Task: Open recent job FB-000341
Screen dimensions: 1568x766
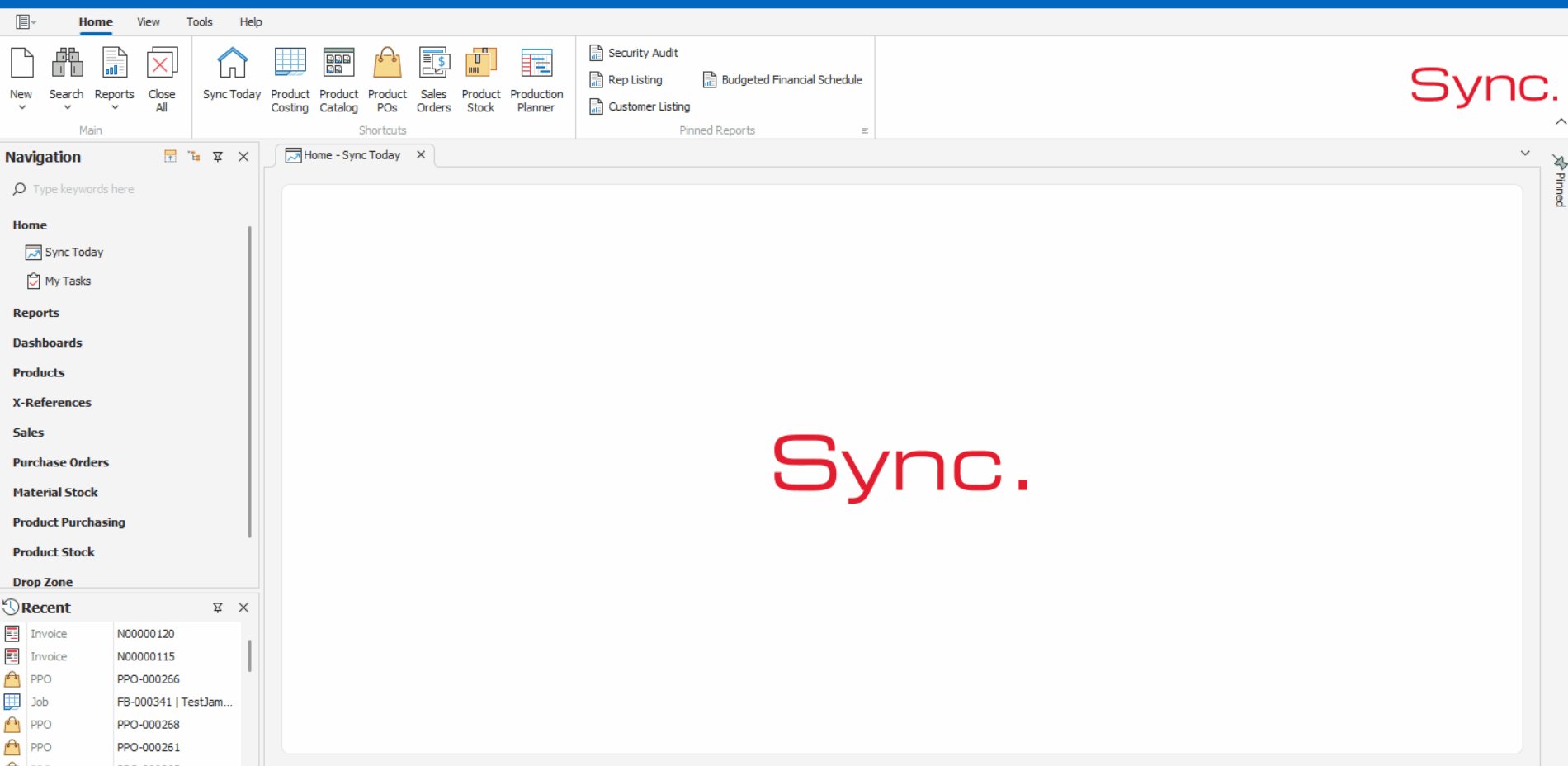Action: click(122, 702)
